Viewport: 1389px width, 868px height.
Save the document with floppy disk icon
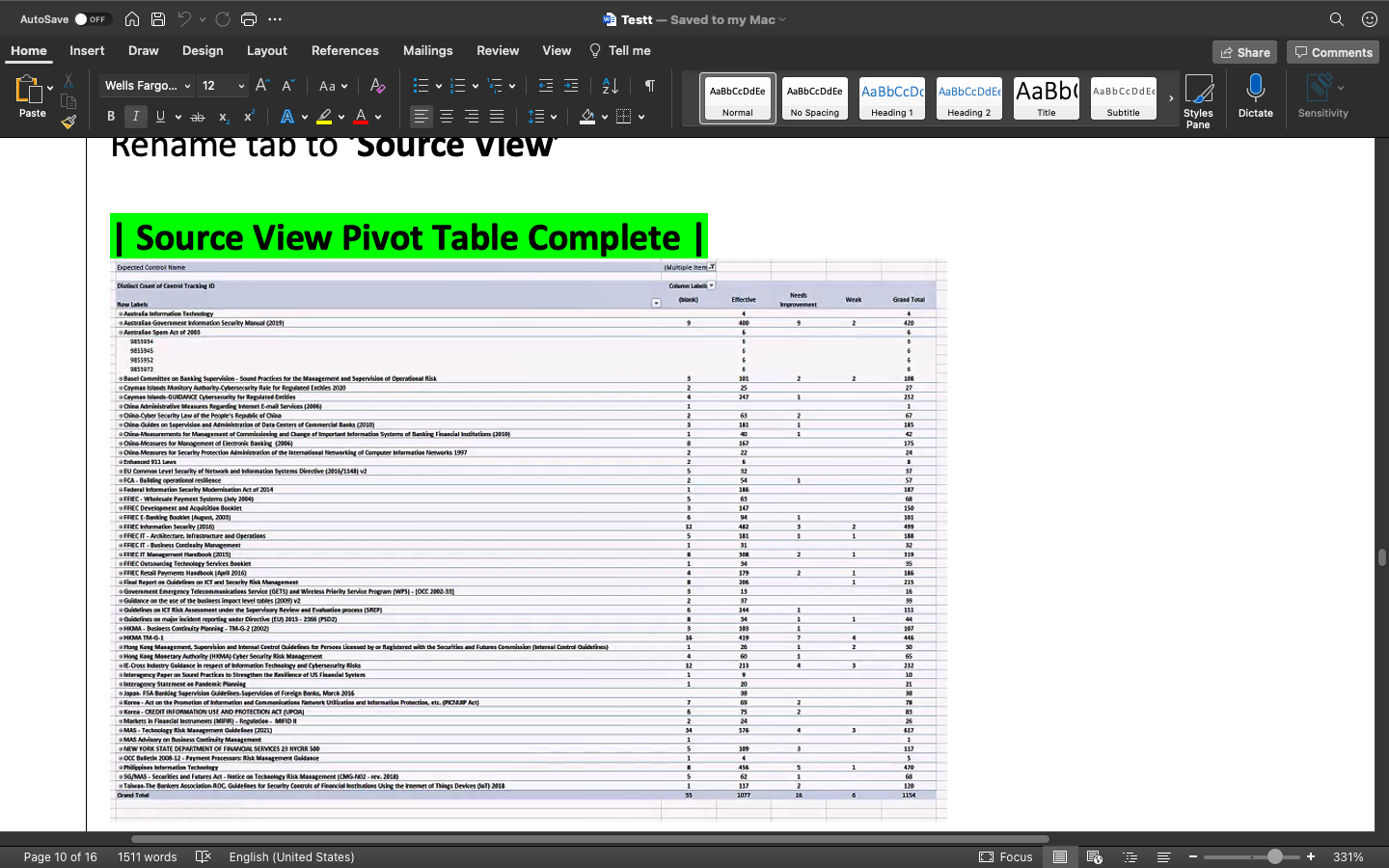158,19
